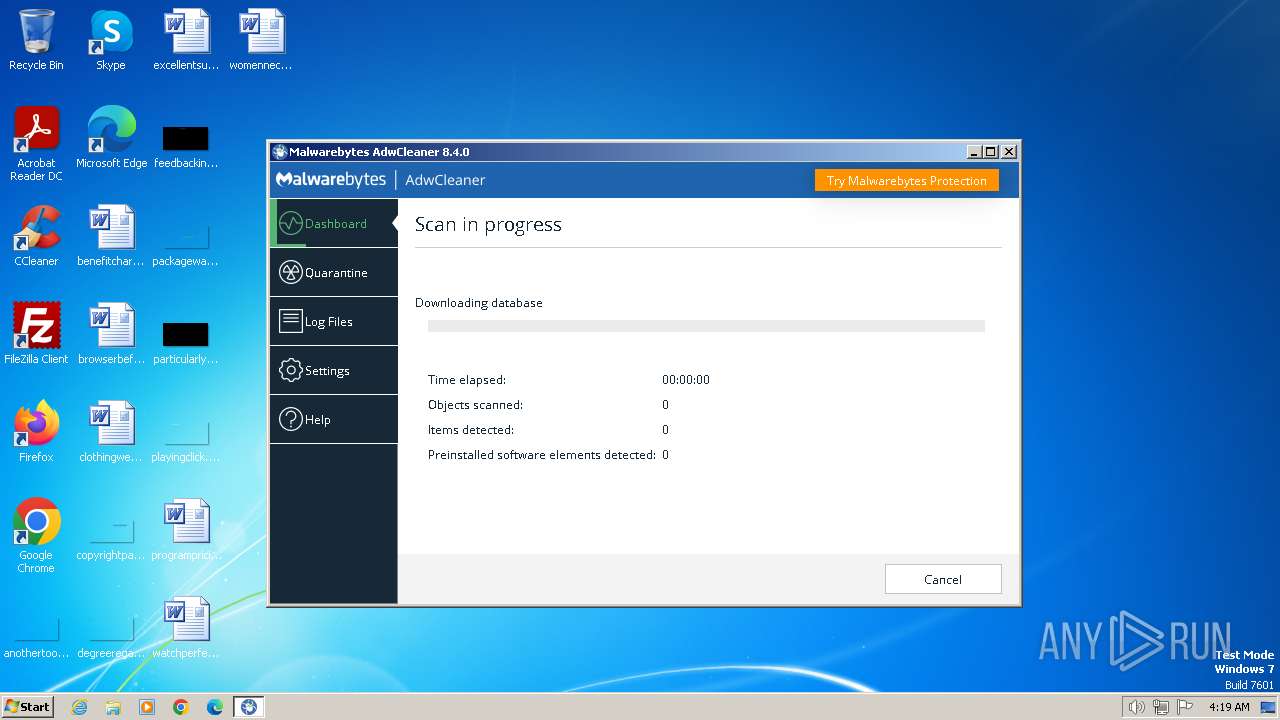
Task: Click the Log Files document icon
Action: click(x=290, y=321)
